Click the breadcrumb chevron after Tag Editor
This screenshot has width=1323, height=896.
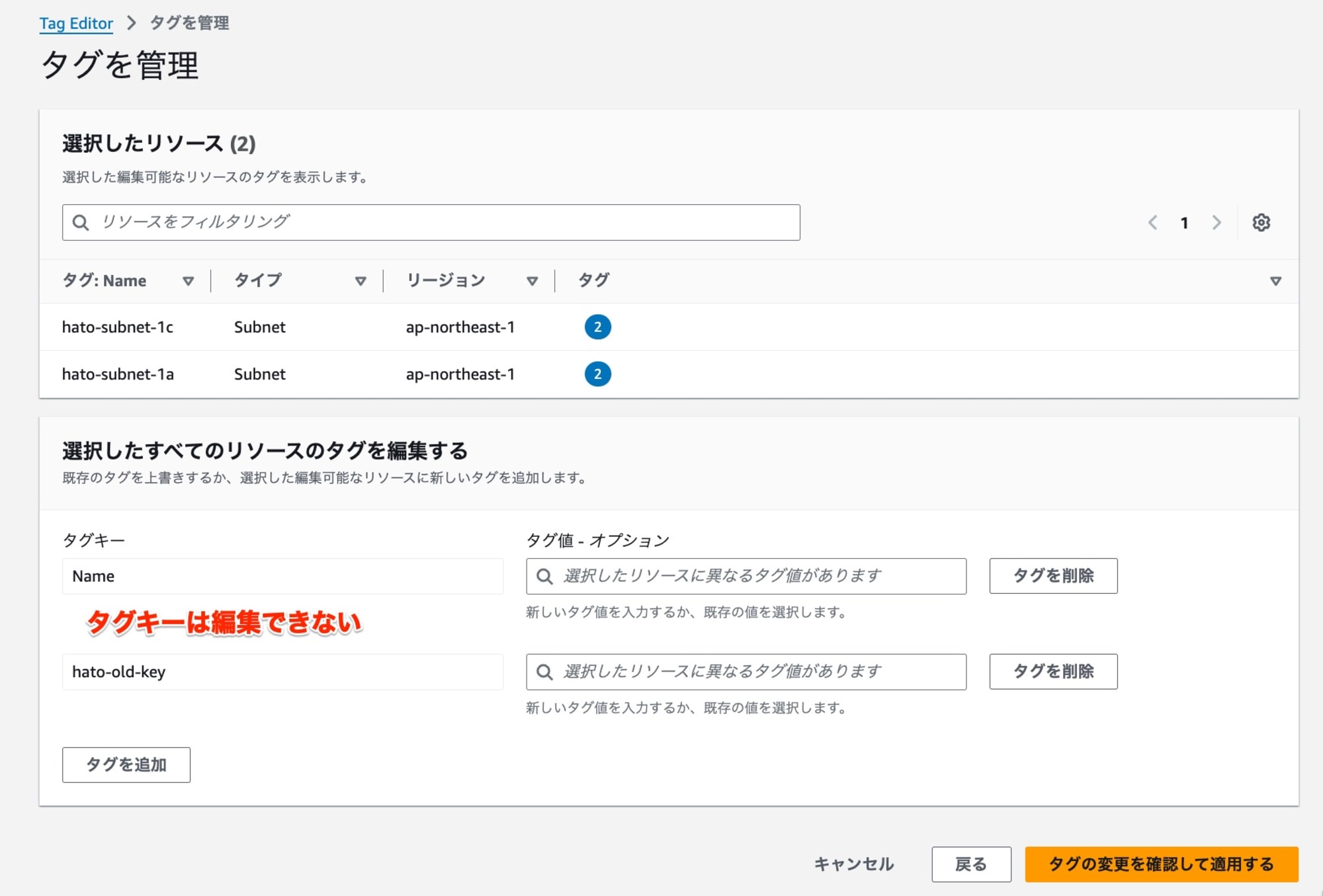pos(131,23)
